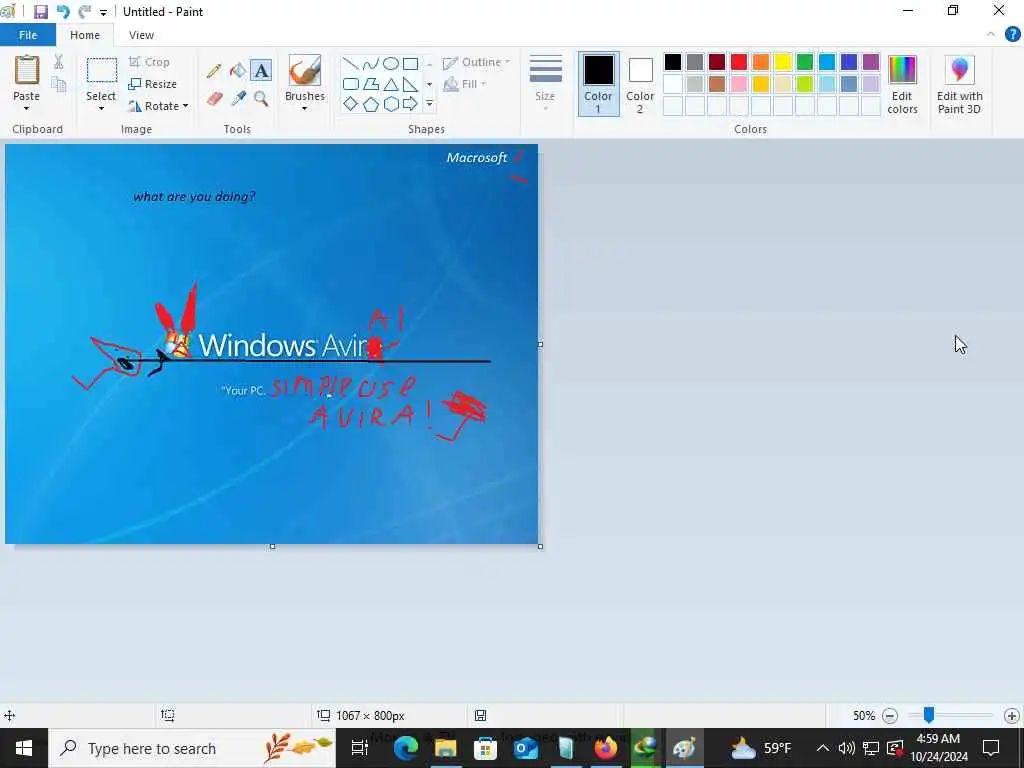Screen dimensions: 1024x768
Task: Open Edit colors dialog
Action: [x=903, y=84]
